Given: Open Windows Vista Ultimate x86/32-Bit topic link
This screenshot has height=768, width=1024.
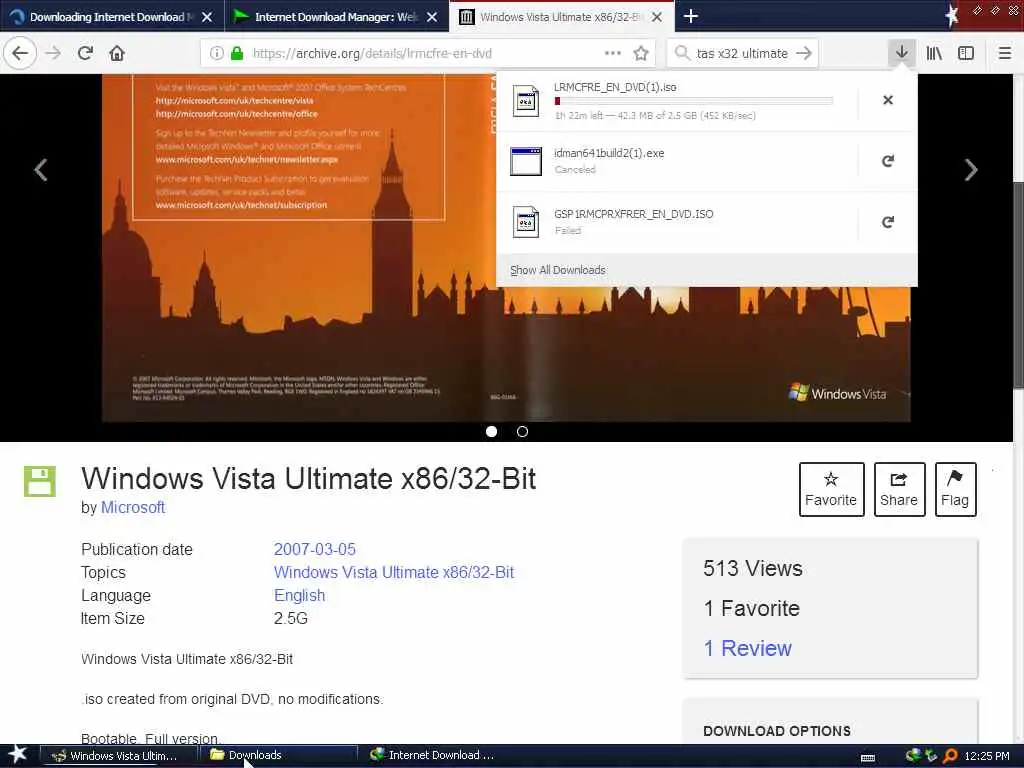Looking at the screenshot, I should click(394, 572).
